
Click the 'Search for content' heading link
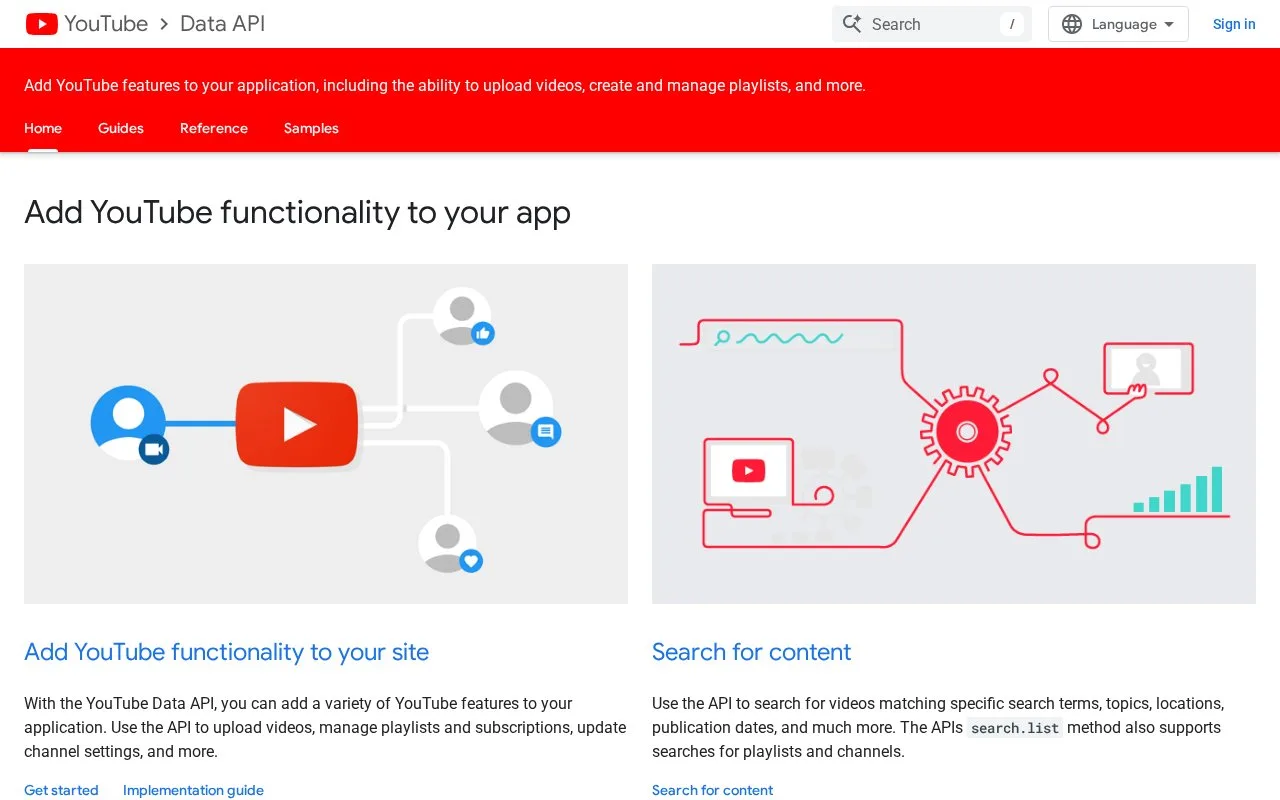[751, 652]
